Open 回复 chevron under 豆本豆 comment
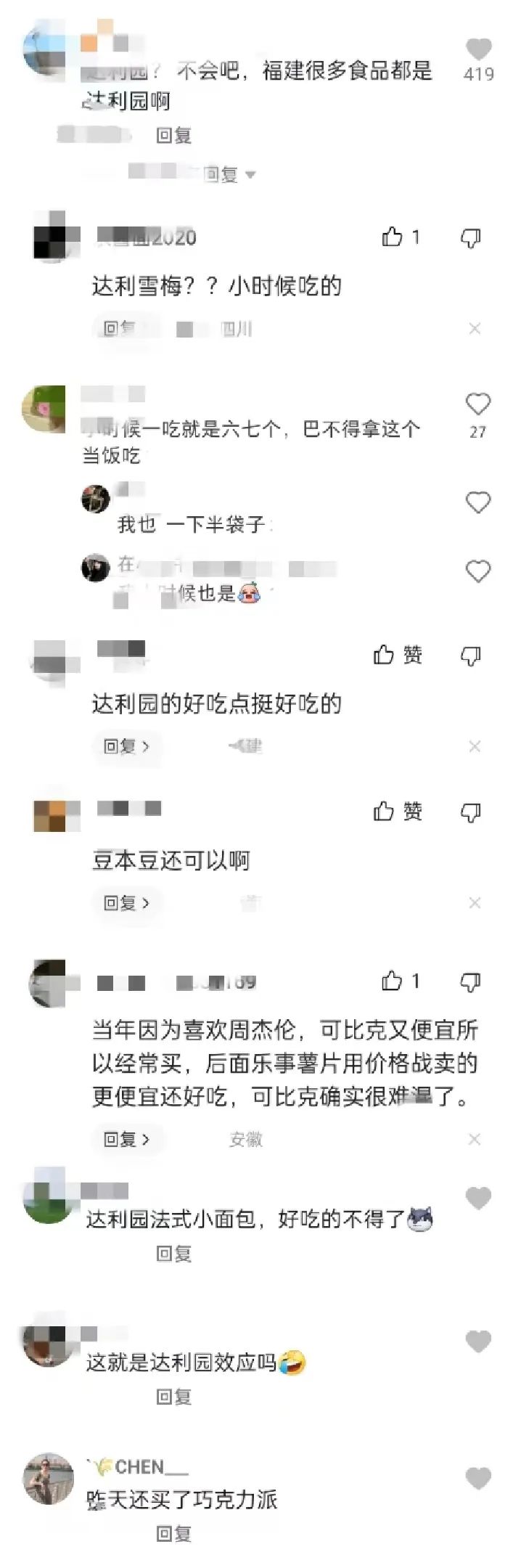Screen dimensions: 513x1568 (127, 903)
